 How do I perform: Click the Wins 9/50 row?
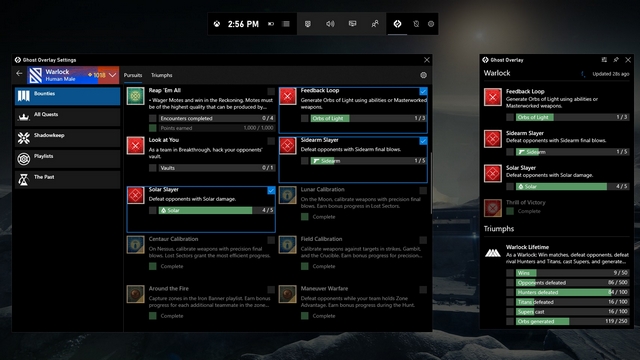click(572, 273)
